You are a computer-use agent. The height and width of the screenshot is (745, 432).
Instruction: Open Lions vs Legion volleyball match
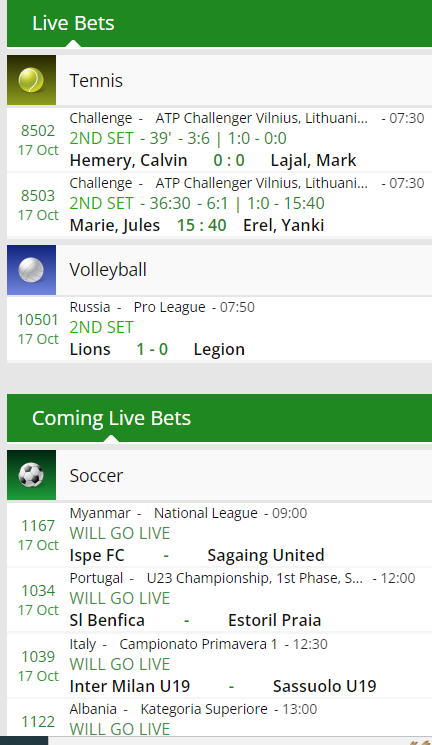pyautogui.click(x=220, y=329)
